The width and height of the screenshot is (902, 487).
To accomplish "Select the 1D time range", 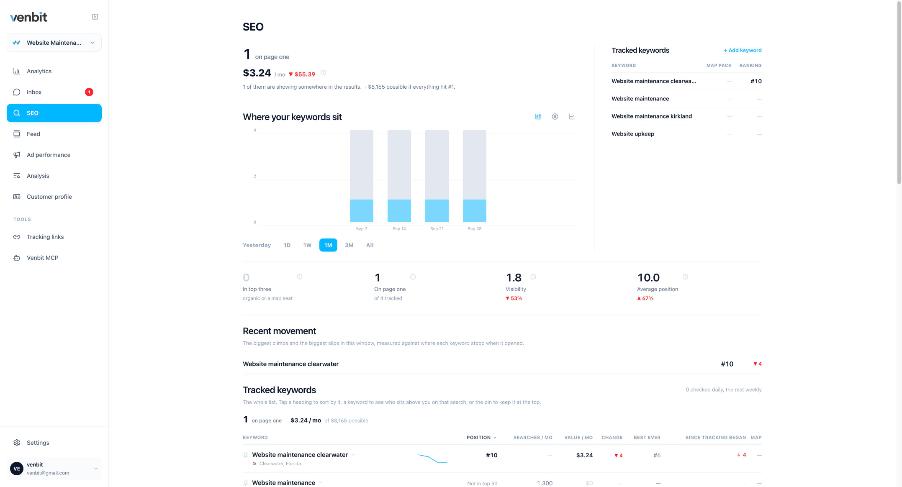I will click(x=286, y=245).
